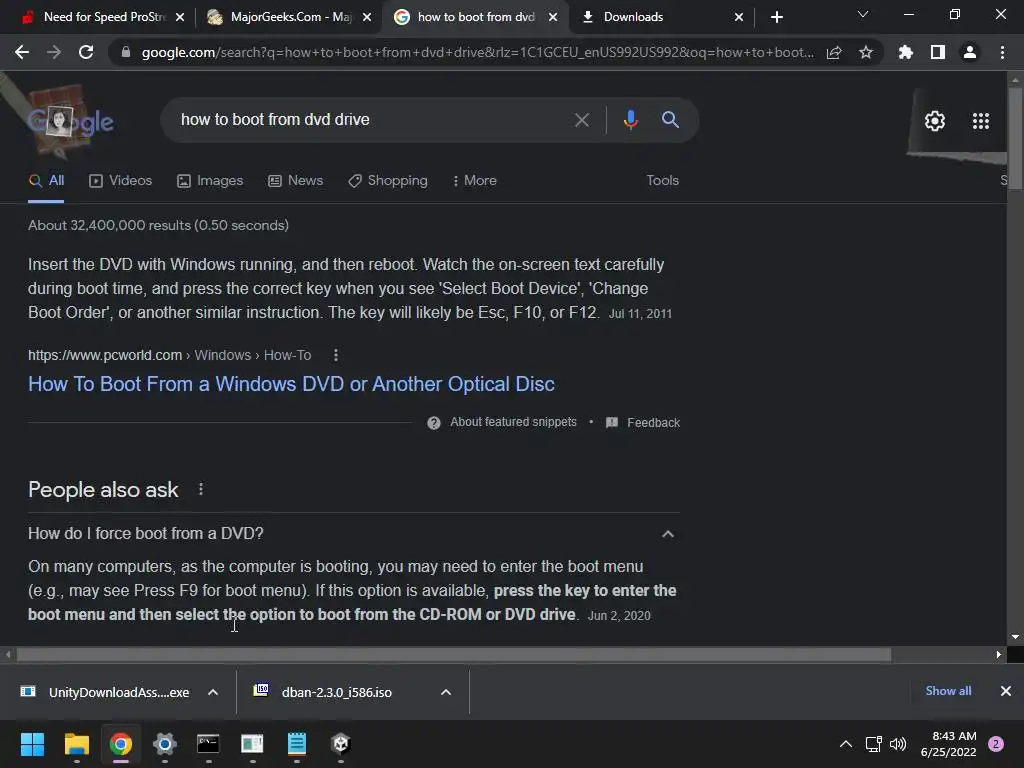Select the News search tab

coord(296,180)
